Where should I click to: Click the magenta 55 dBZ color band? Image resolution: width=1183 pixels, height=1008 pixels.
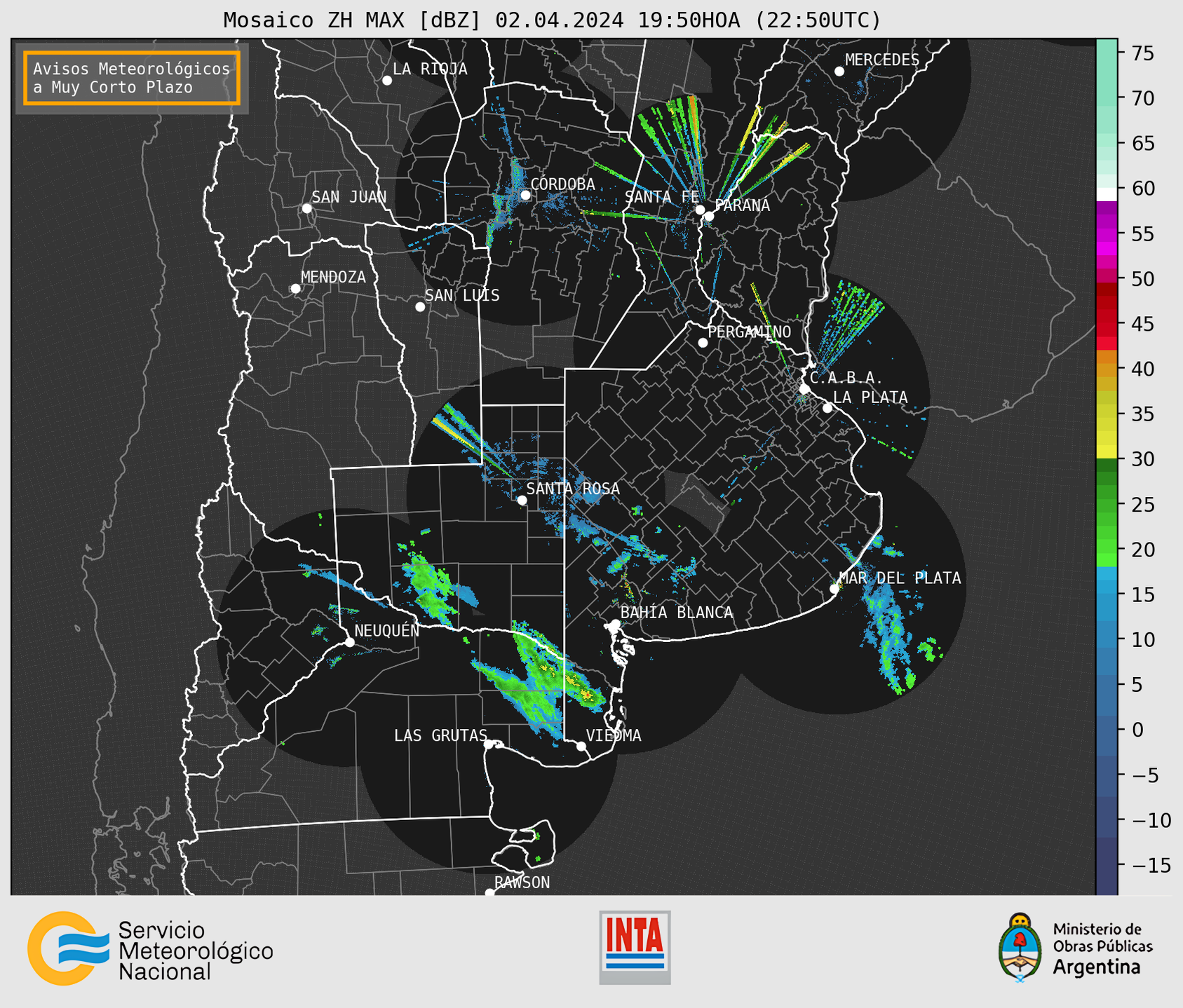coord(1107,234)
